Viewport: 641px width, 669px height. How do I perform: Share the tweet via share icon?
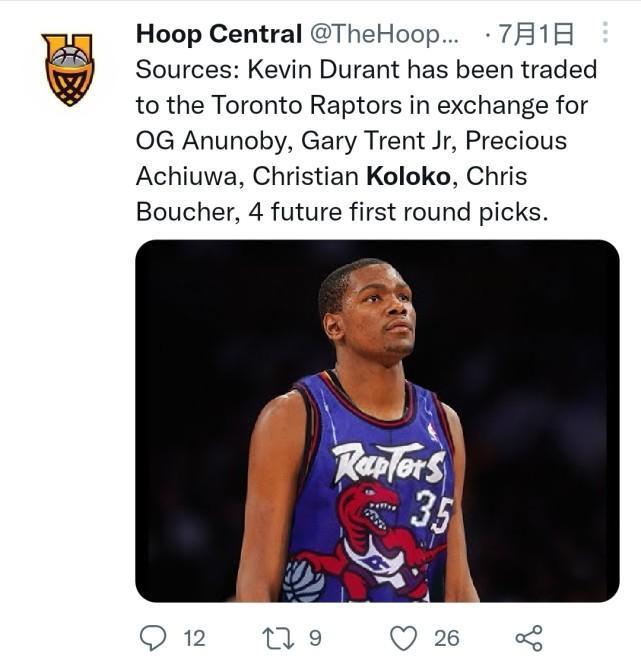pos(528,638)
